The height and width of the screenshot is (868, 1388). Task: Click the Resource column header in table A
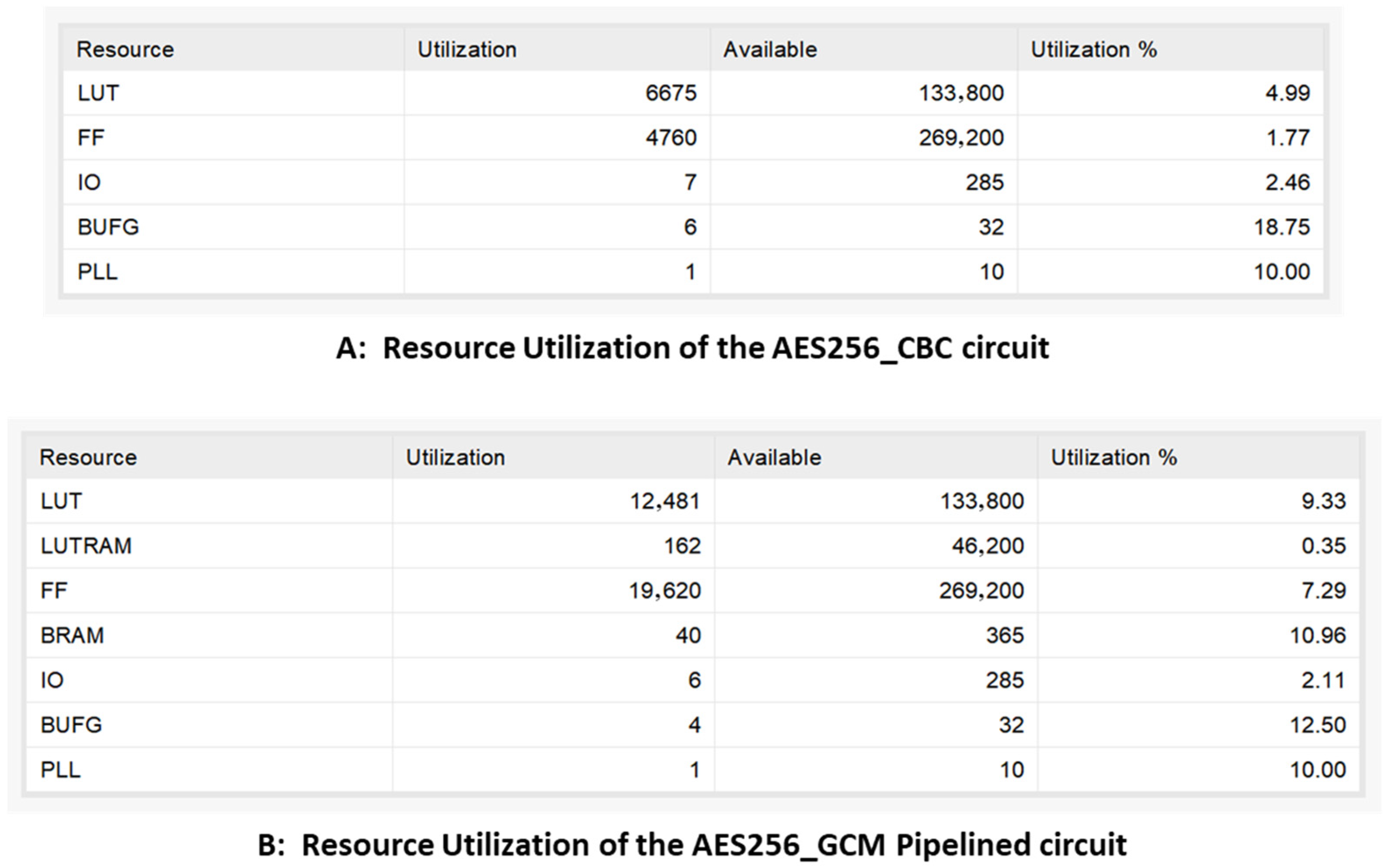pyautogui.click(x=125, y=50)
